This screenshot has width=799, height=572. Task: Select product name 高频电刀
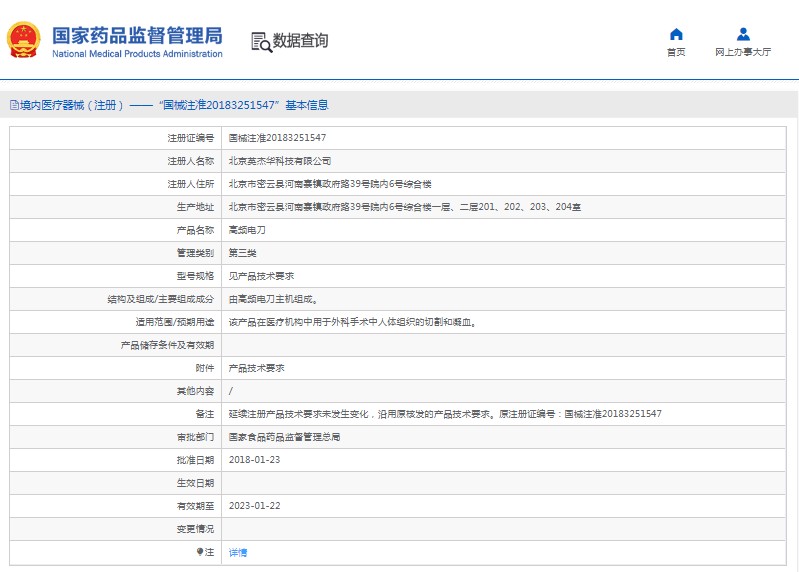pyautogui.click(x=247, y=230)
